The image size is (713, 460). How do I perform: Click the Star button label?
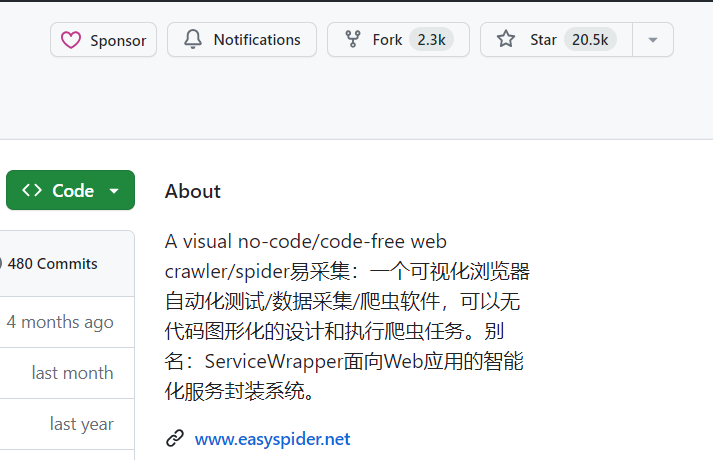click(543, 40)
